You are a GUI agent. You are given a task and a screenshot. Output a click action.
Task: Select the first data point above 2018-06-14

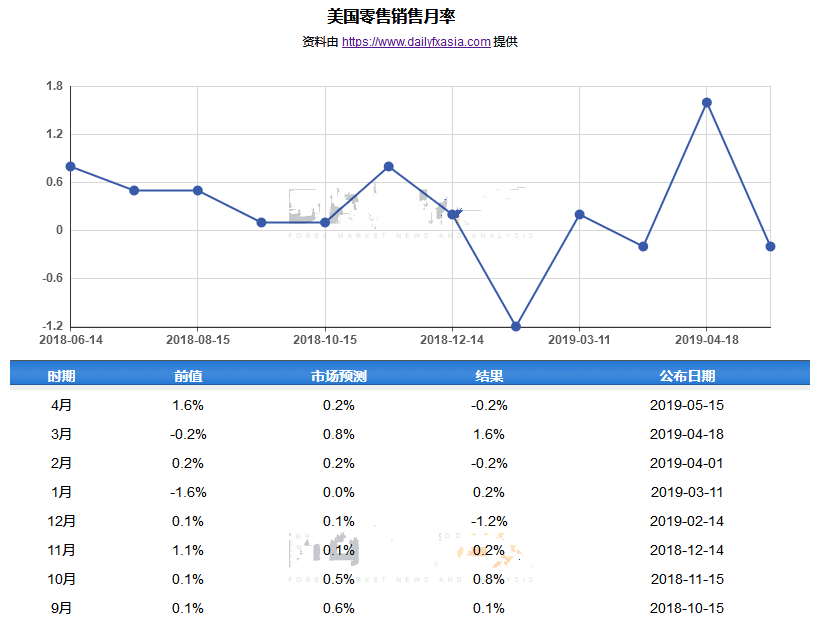click(70, 166)
